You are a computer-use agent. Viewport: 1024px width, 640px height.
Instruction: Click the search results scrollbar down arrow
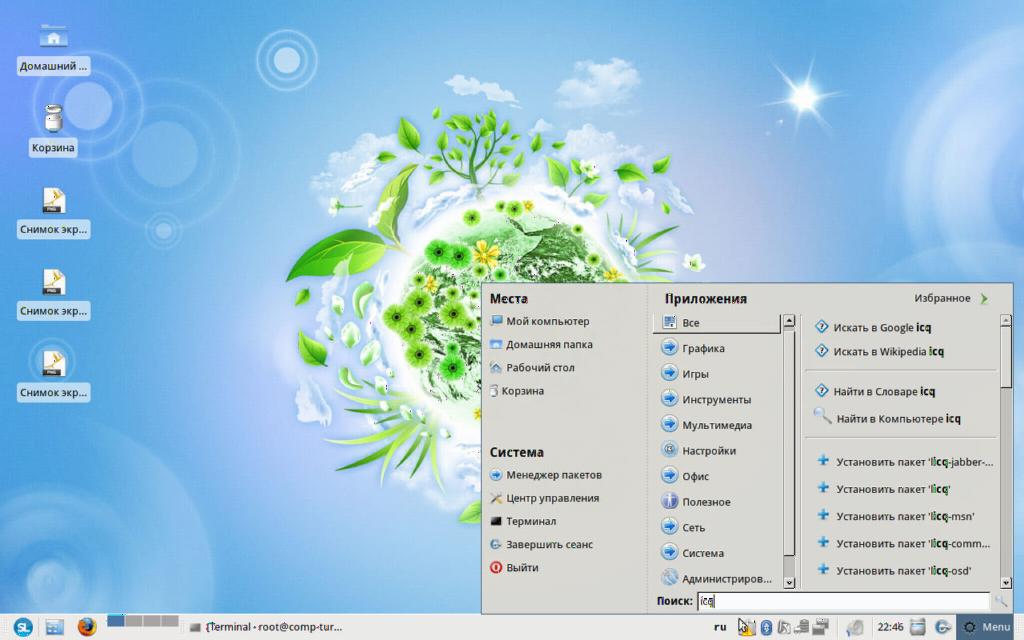pos(1006,583)
